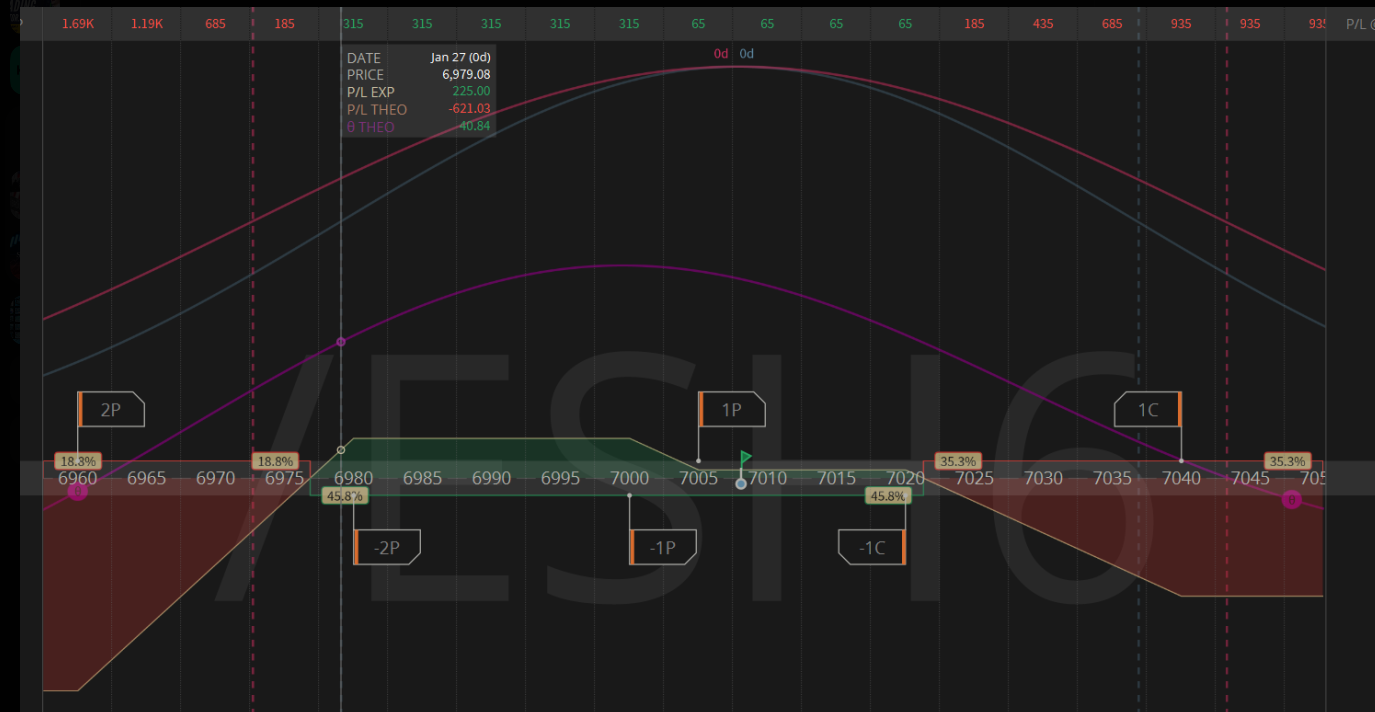Click the right magenta theta circle near 7045
Screen dimensions: 1375x712
tap(1292, 499)
